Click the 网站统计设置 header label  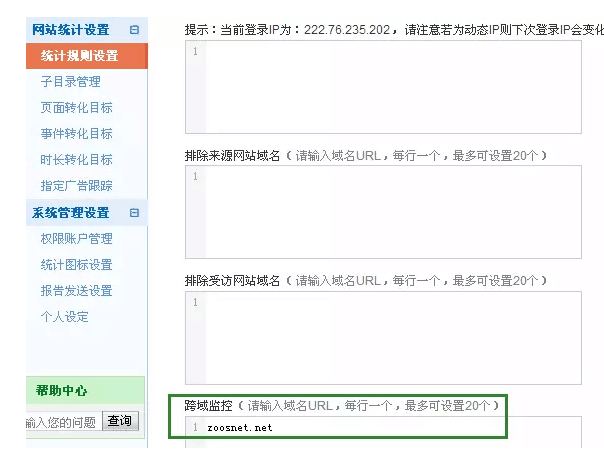point(70,31)
